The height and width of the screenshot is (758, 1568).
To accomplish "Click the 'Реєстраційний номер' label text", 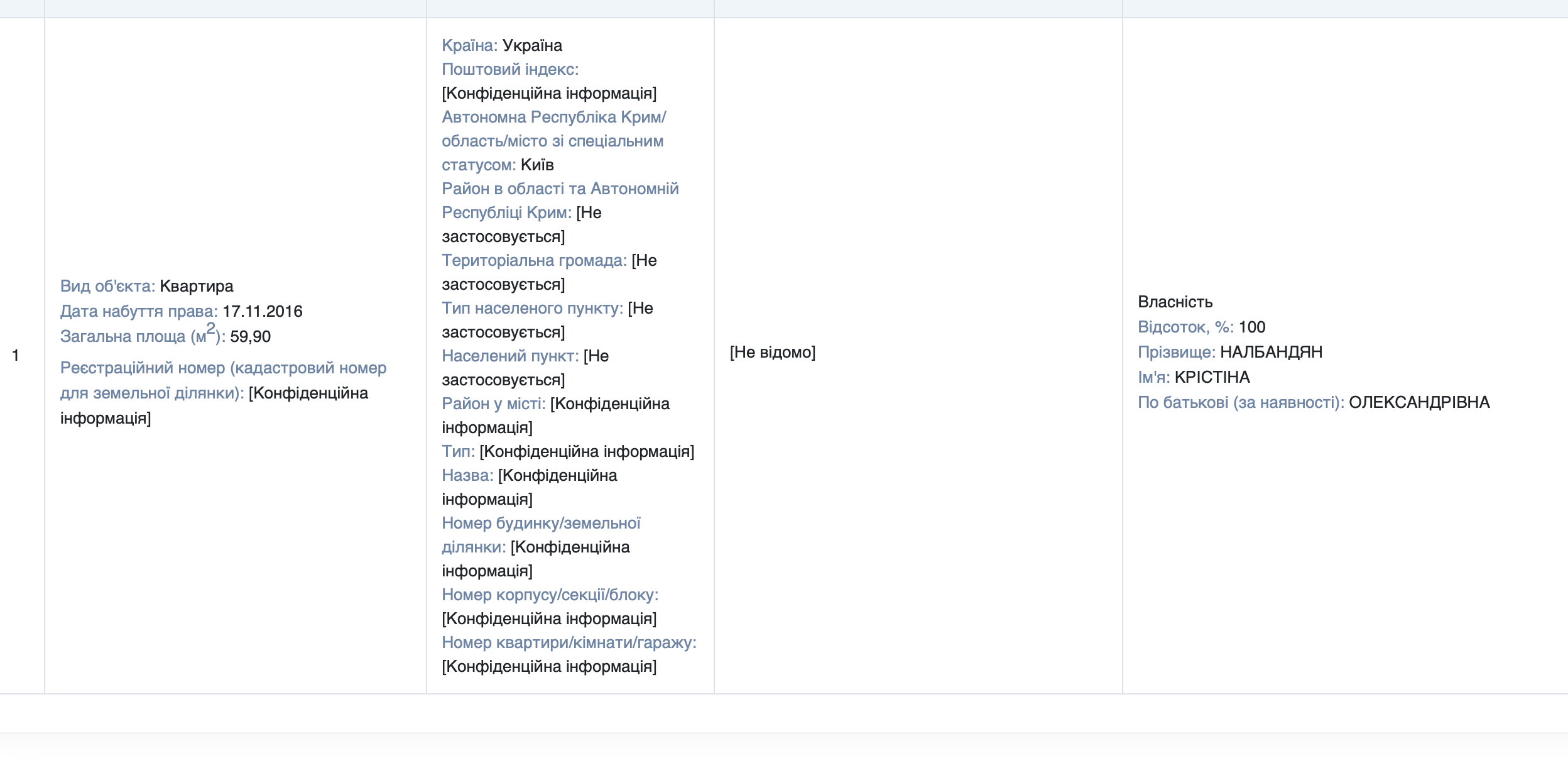I will pos(223,368).
